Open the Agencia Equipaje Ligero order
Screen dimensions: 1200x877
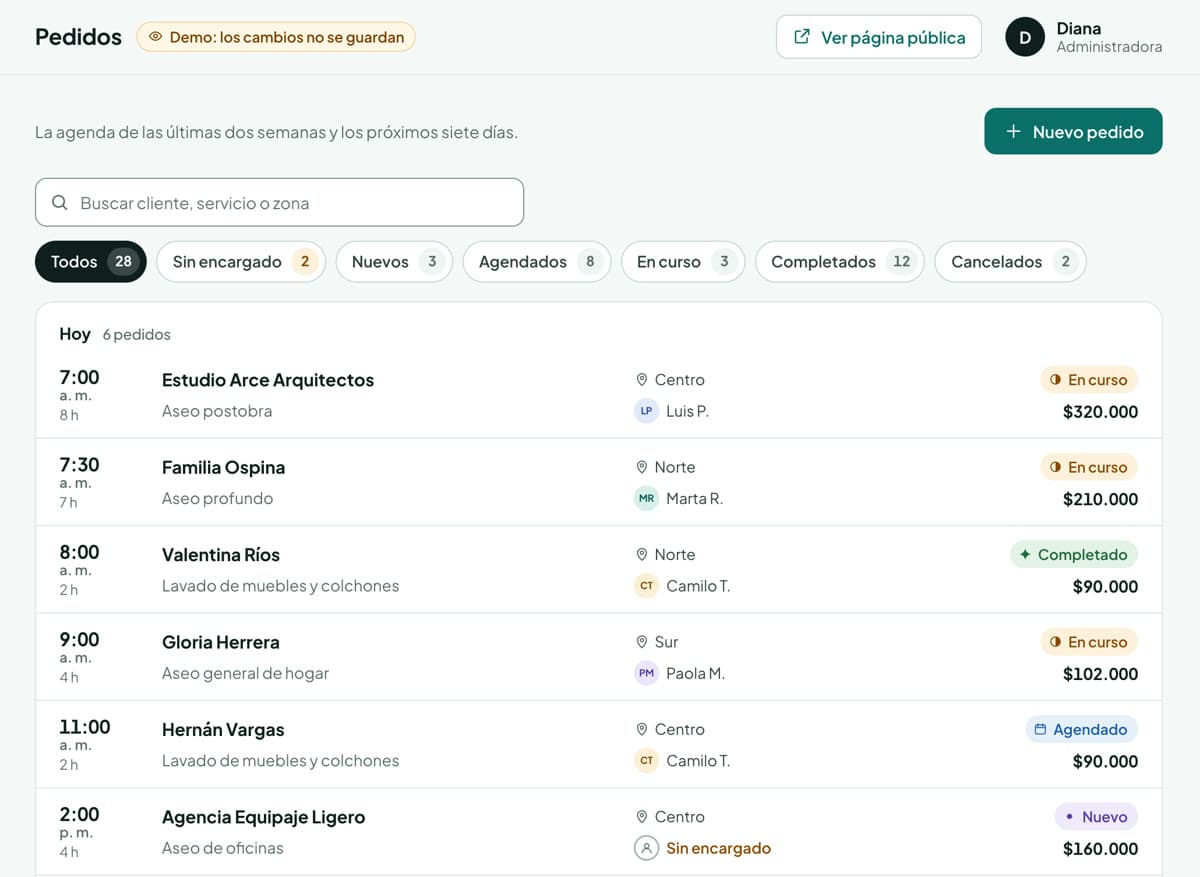[598, 832]
